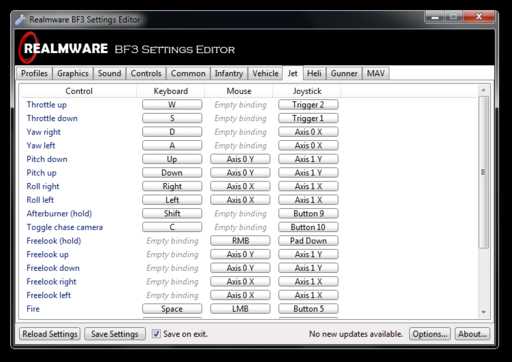512x362 pixels.
Task: Switch to the Gunner tab
Action: 344,73
